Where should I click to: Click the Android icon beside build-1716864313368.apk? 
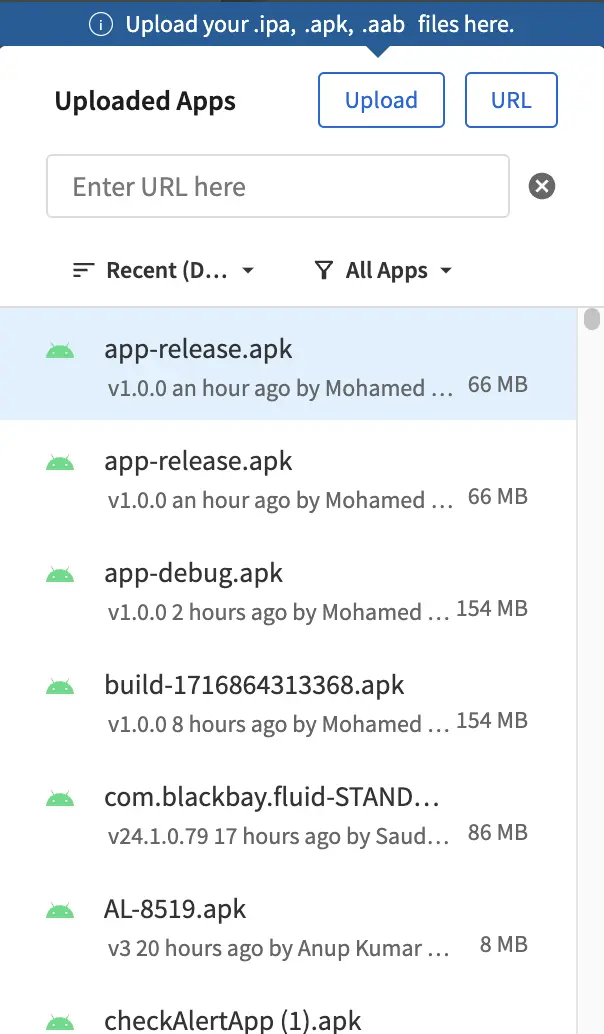tap(60, 687)
